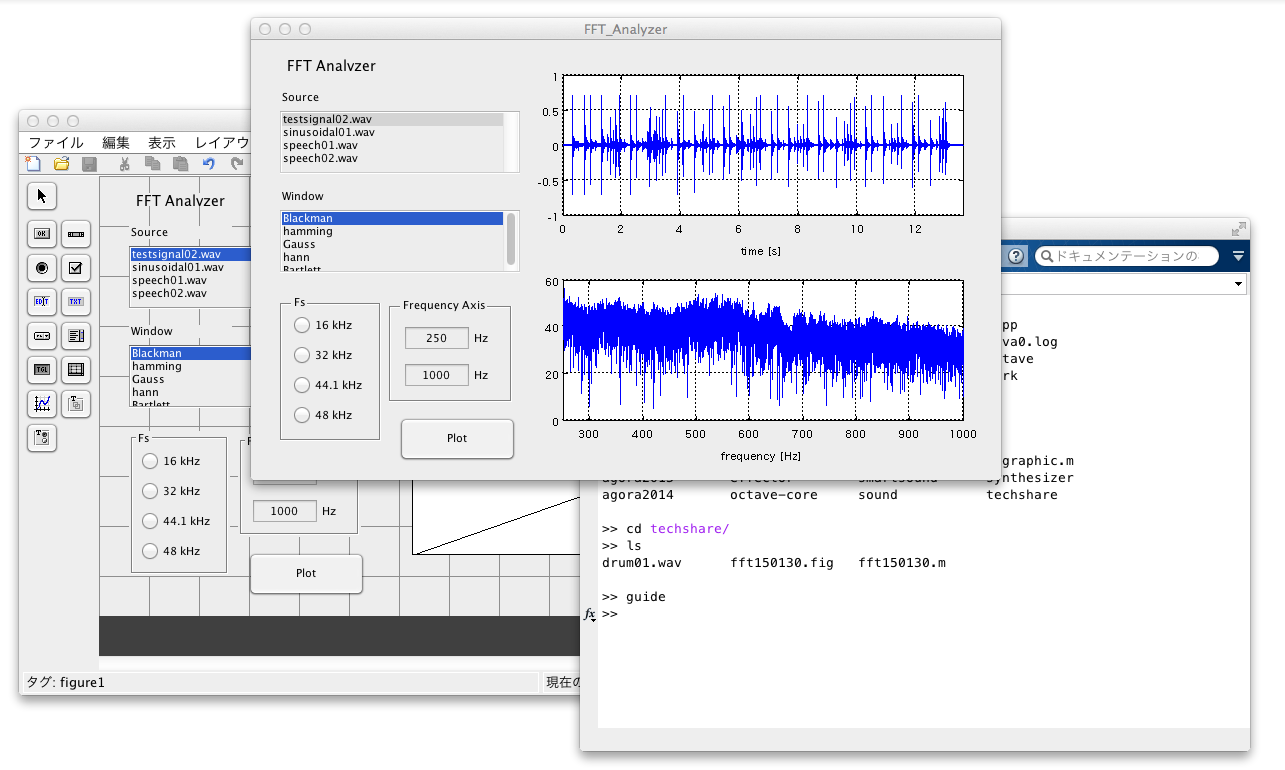This screenshot has width=1285, height=770.
Task: Click the New Figure icon in GUIDE toolbar
Action: click(33, 164)
